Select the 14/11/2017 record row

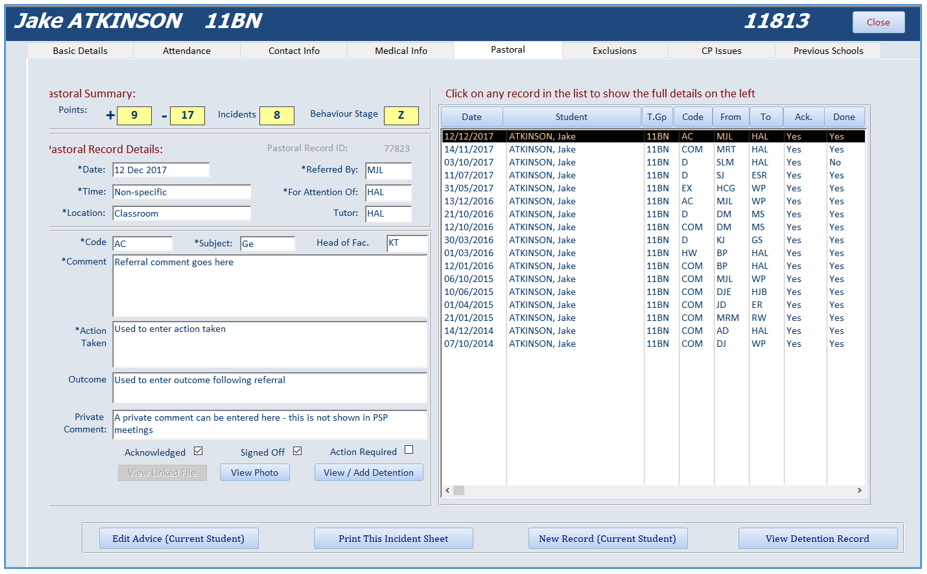[653, 150]
